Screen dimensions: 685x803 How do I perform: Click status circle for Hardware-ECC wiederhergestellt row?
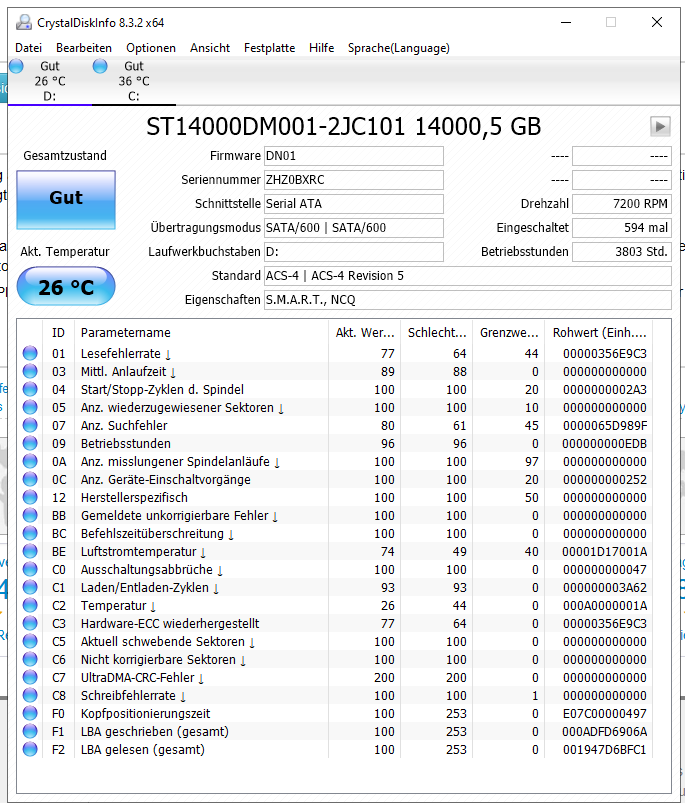(30, 623)
